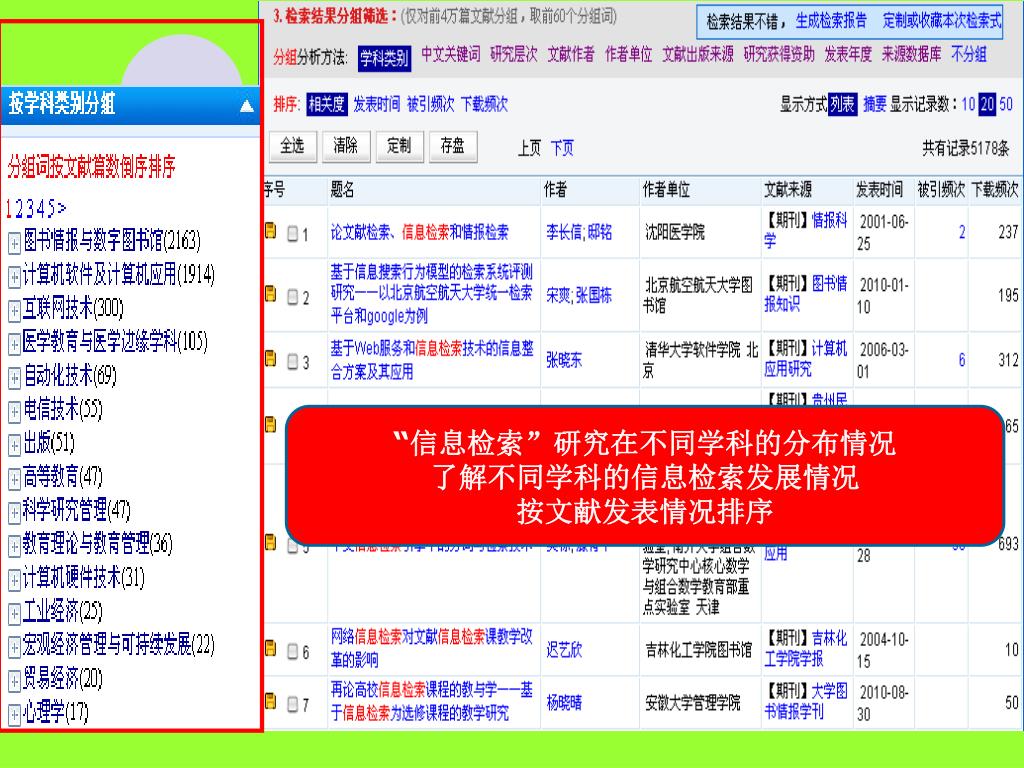Tick the checkbox for result 2
The width and height of the screenshot is (1024, 768).
293,297
